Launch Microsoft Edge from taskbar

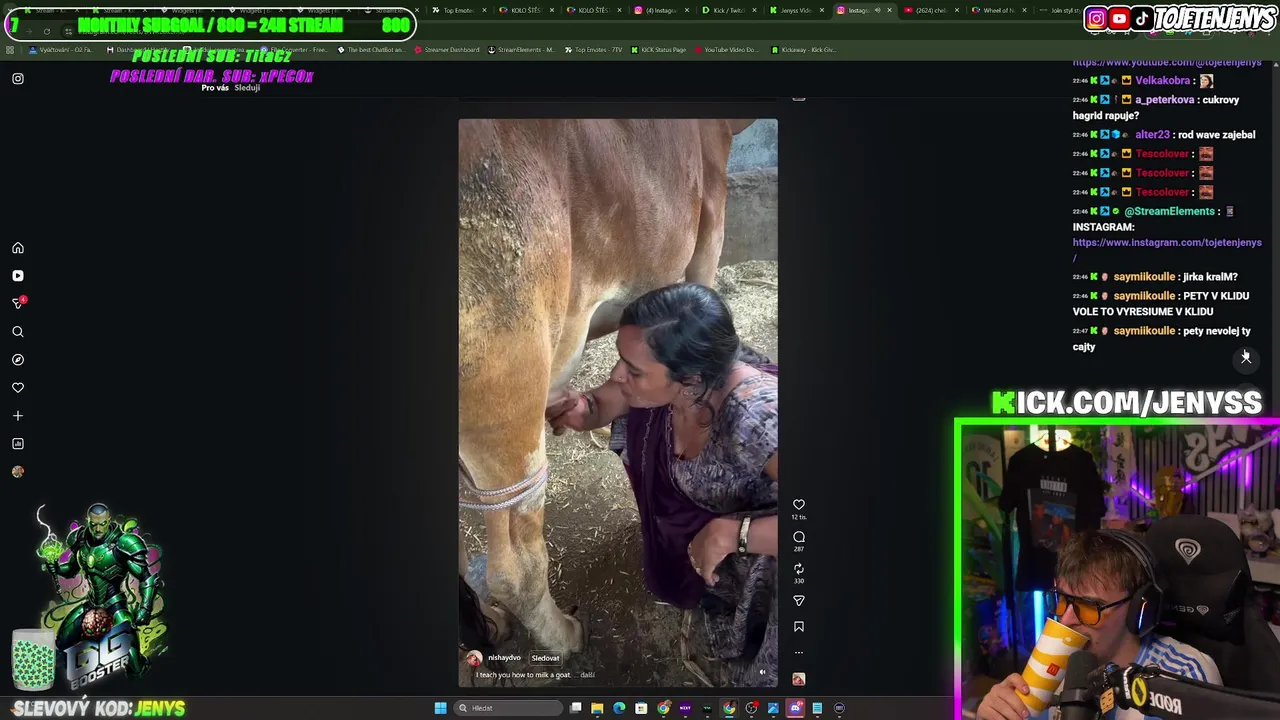619,708
